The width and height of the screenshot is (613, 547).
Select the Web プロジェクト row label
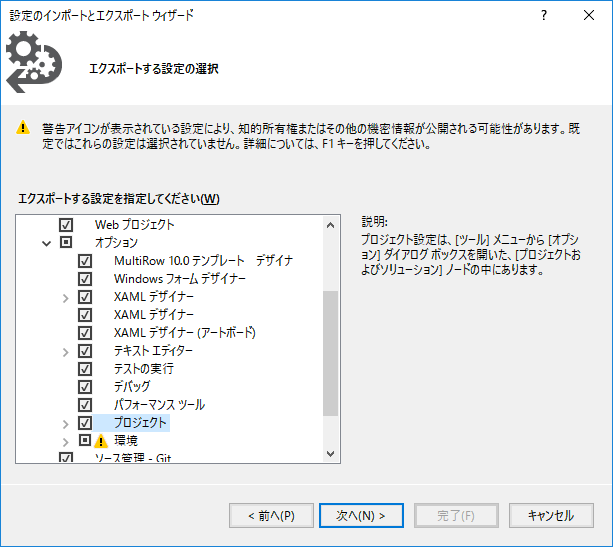tap(134, 225)
